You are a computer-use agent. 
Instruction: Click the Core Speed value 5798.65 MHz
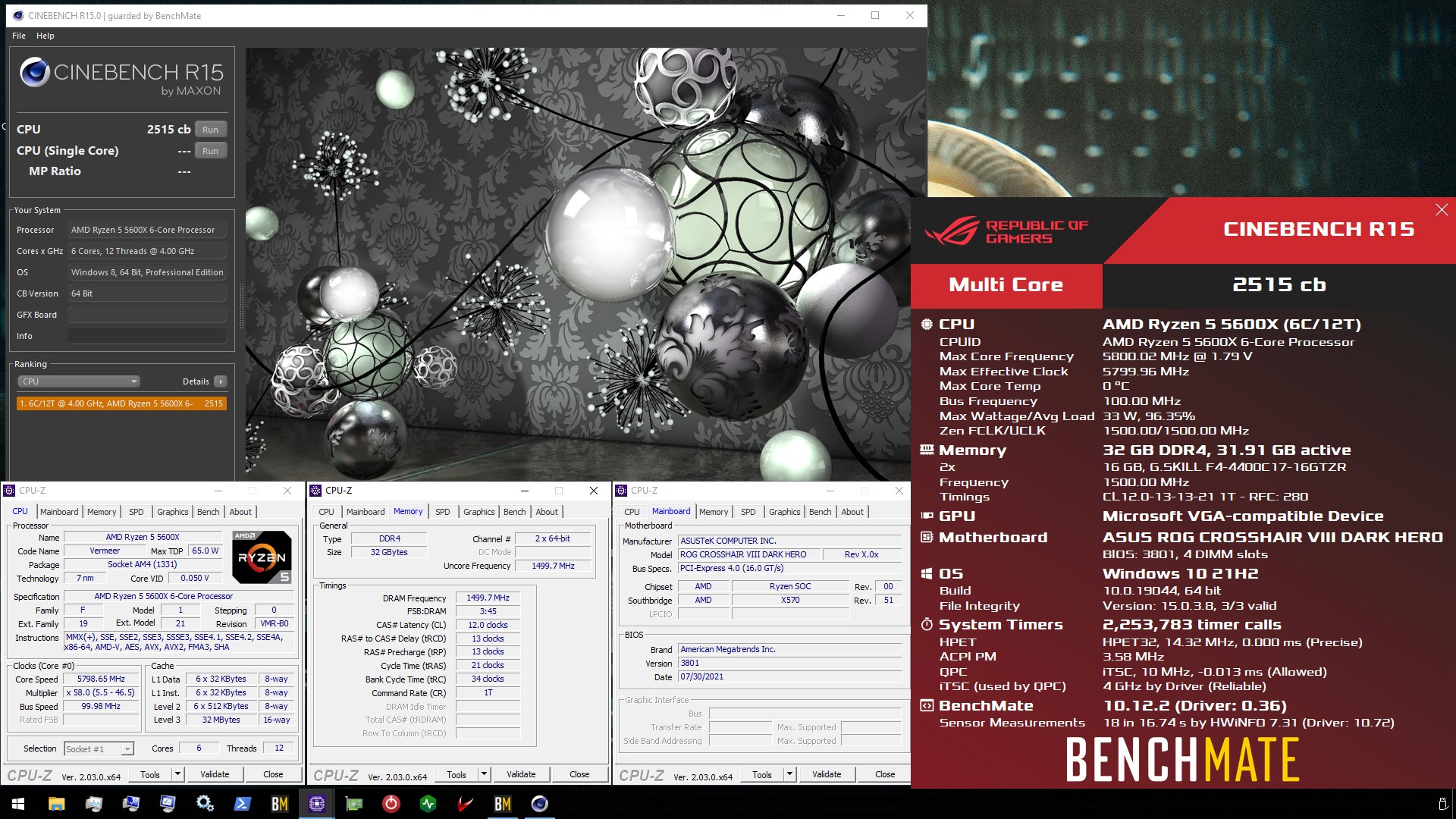tap(102, 679)
